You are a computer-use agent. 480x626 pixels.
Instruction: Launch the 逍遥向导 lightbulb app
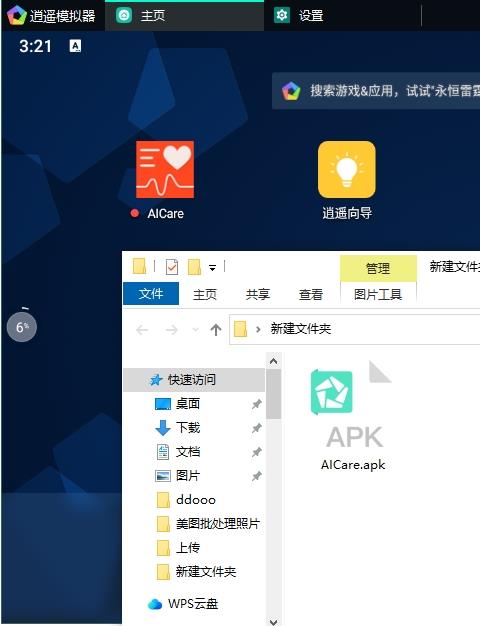point(347,169)
